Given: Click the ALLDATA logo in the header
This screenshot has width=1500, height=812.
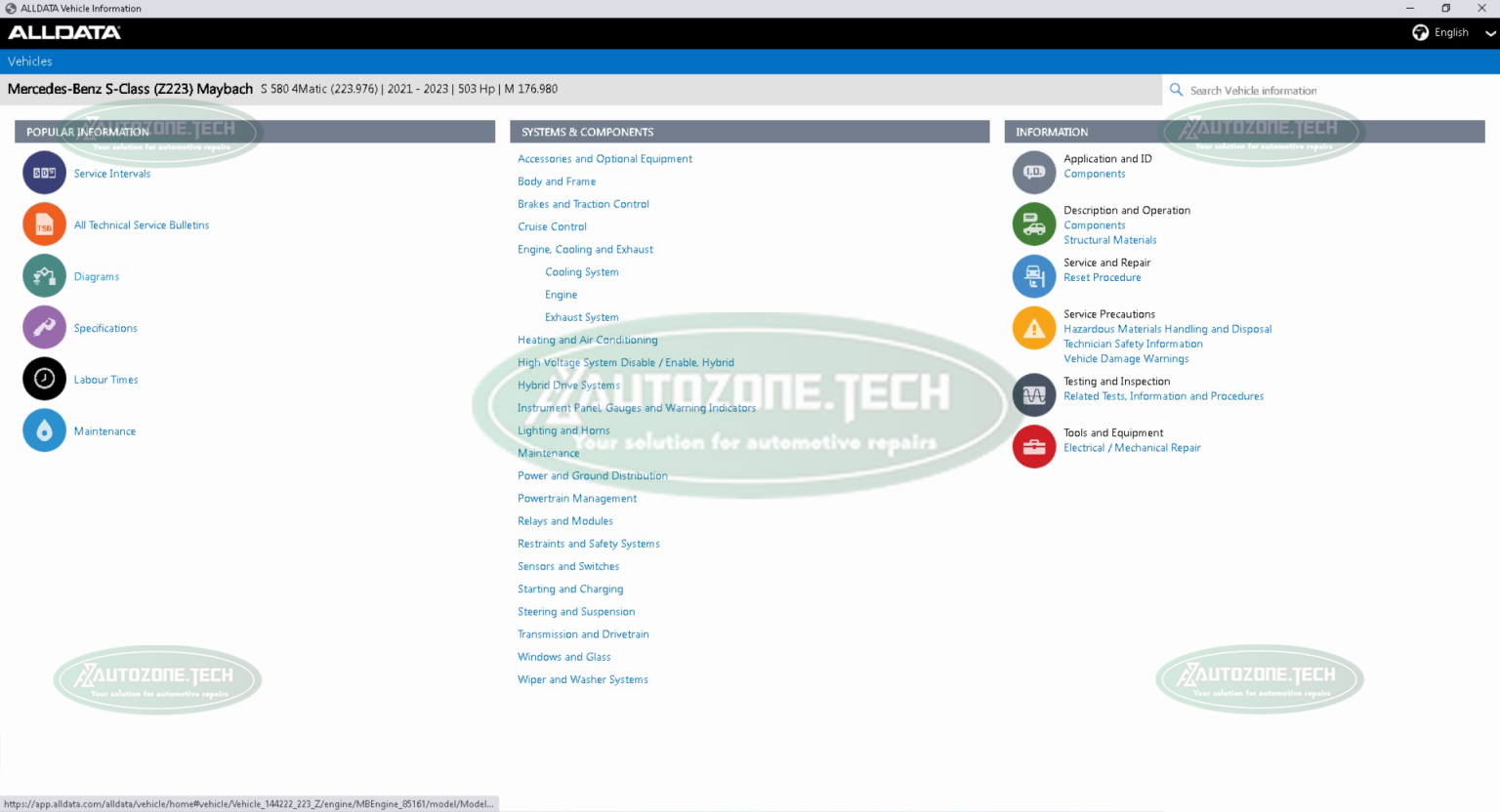Looking at the screenshot, I should 64,30.
